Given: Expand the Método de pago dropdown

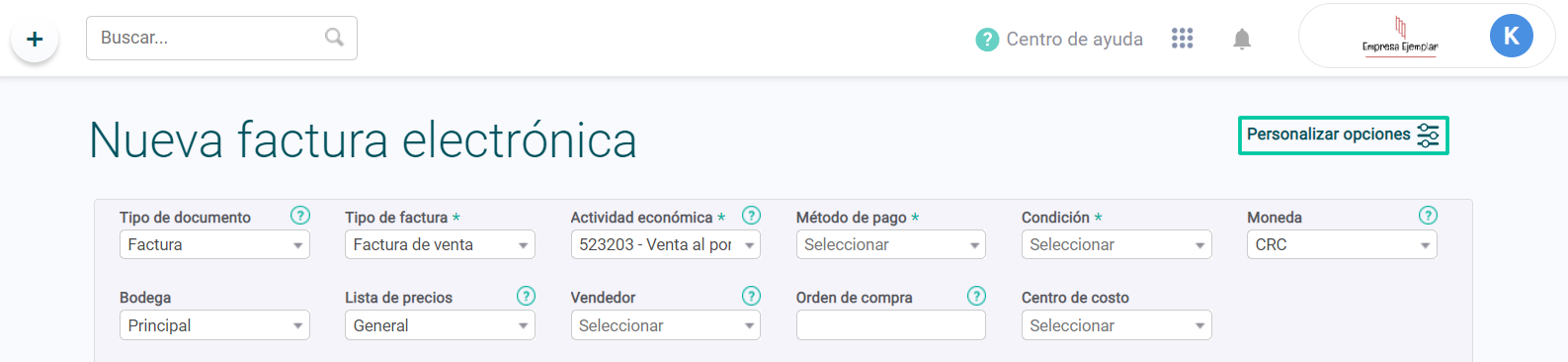Looking at the screenshot, I should click(891, 244).
